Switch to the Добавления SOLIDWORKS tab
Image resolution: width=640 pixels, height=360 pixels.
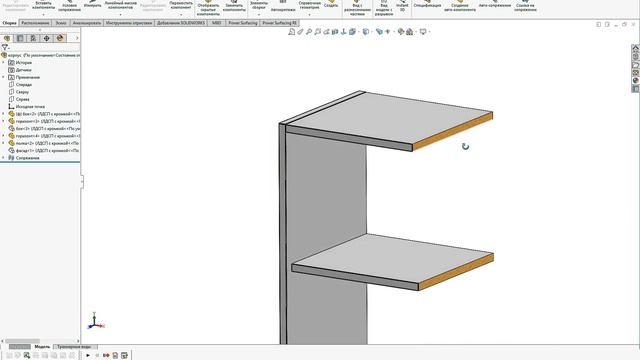coord(181,23)
